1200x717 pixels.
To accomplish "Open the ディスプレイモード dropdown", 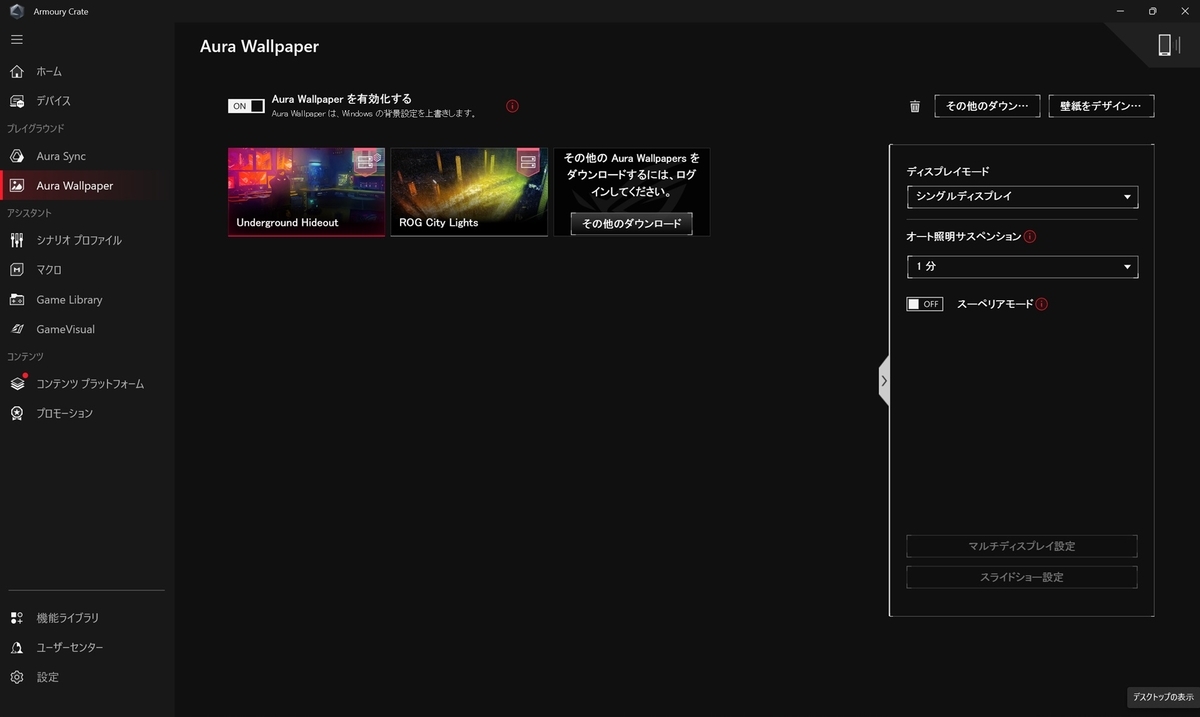I will pos(1022,197).
